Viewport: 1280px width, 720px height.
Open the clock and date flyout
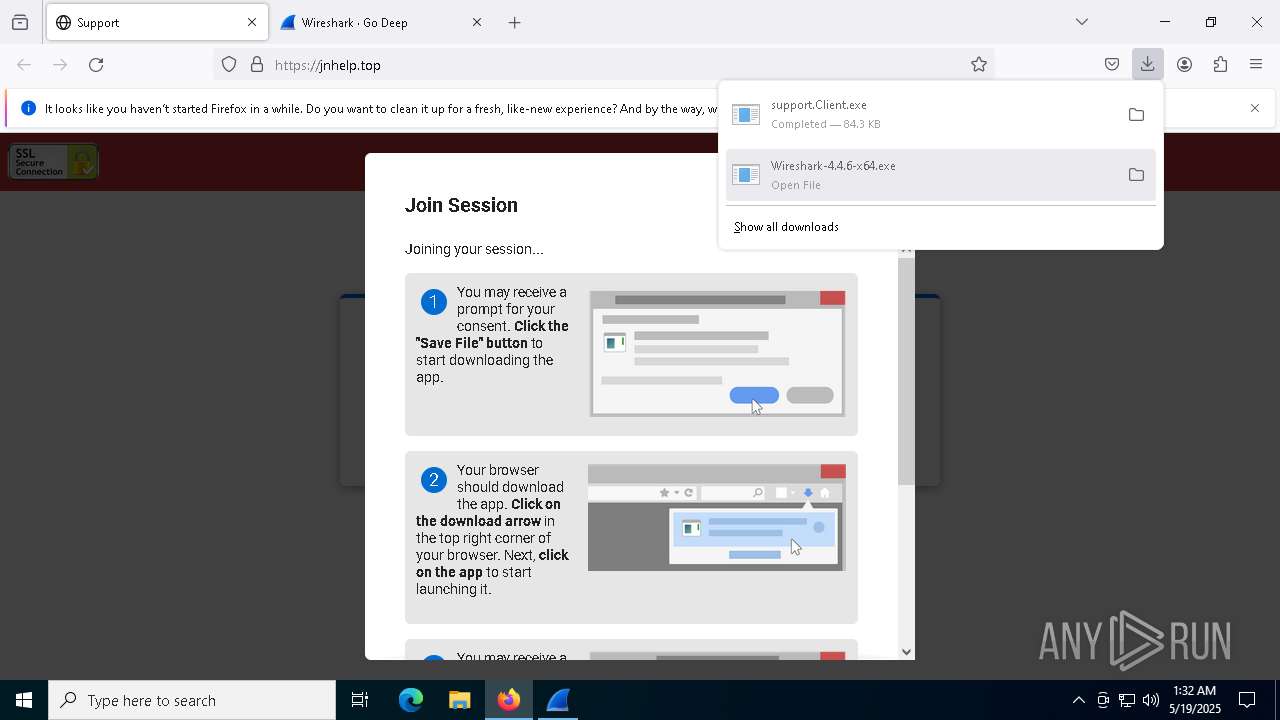click(1195, 700)
